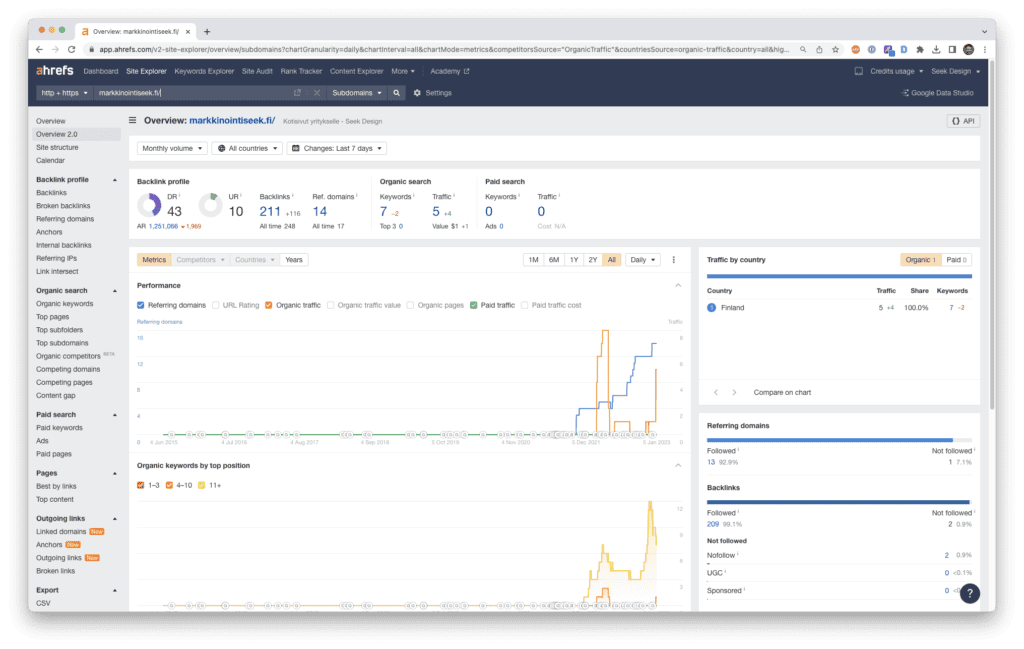Image resolution: width=1024 pixels, height=649 pixels.
Task: Toggle the 4–10 position checkbox
Action: click(169, 485)
